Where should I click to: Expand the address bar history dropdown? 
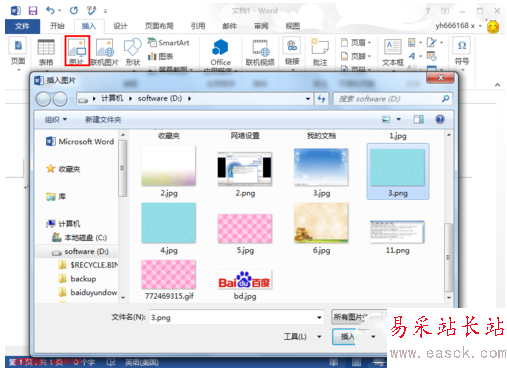click(308, 99)
